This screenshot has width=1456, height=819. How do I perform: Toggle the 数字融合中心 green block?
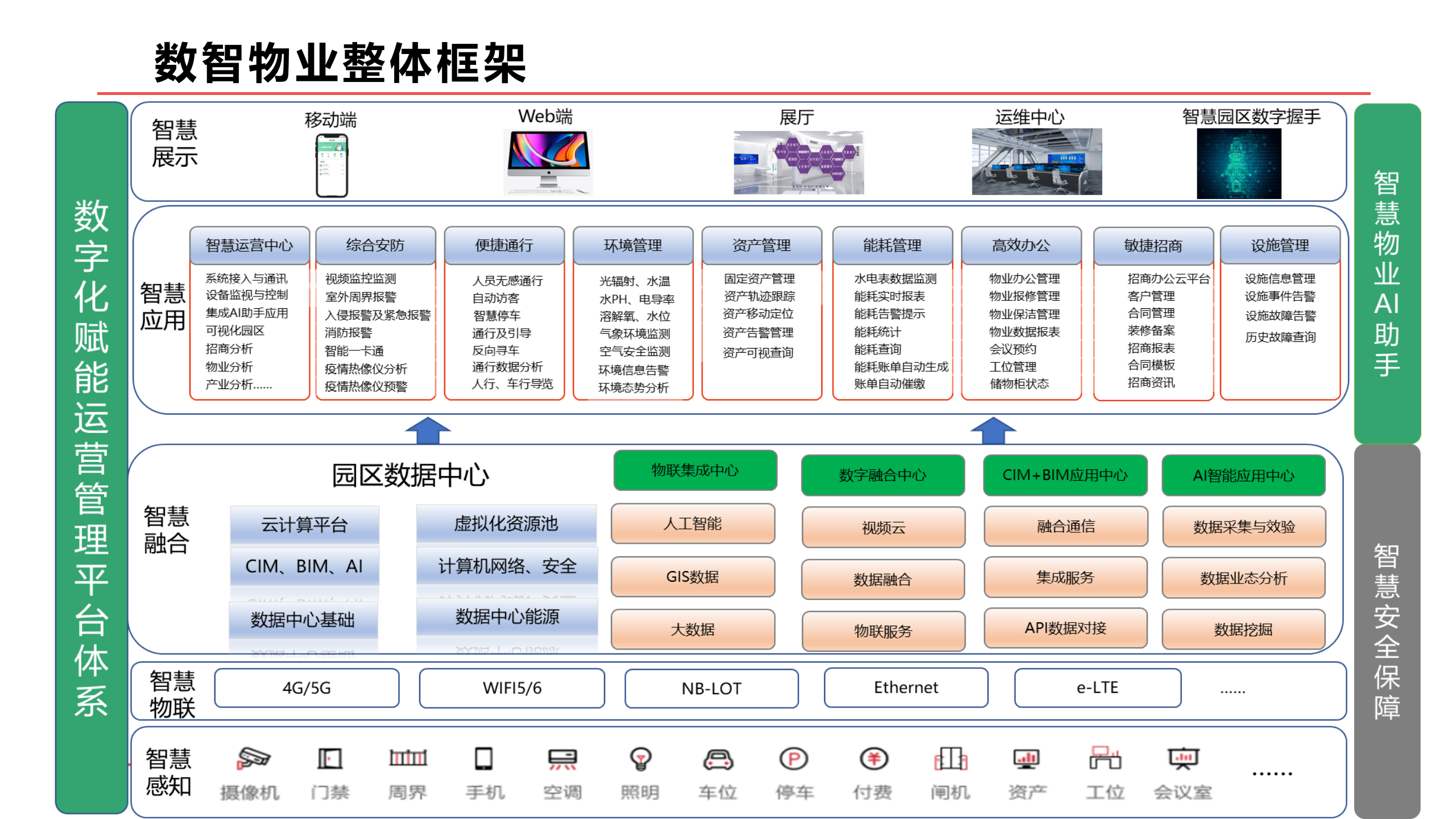click(x=883, y=477)
